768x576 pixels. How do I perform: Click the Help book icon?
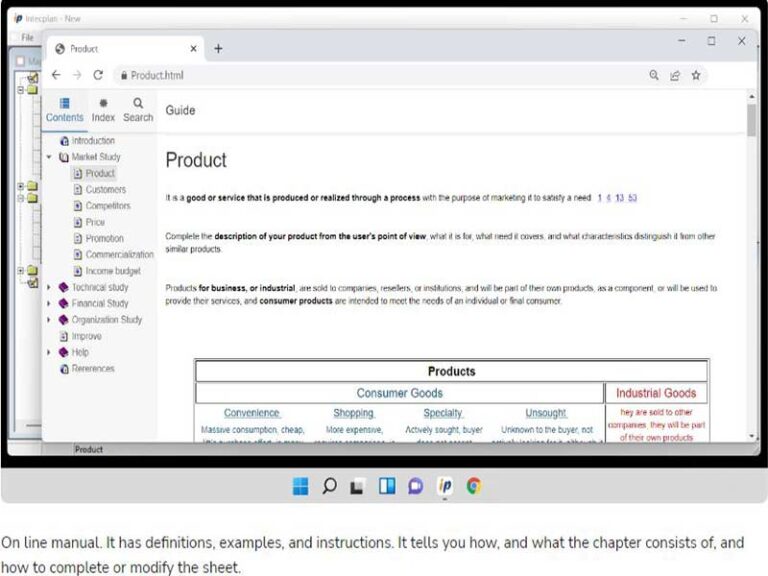point(63,352)
